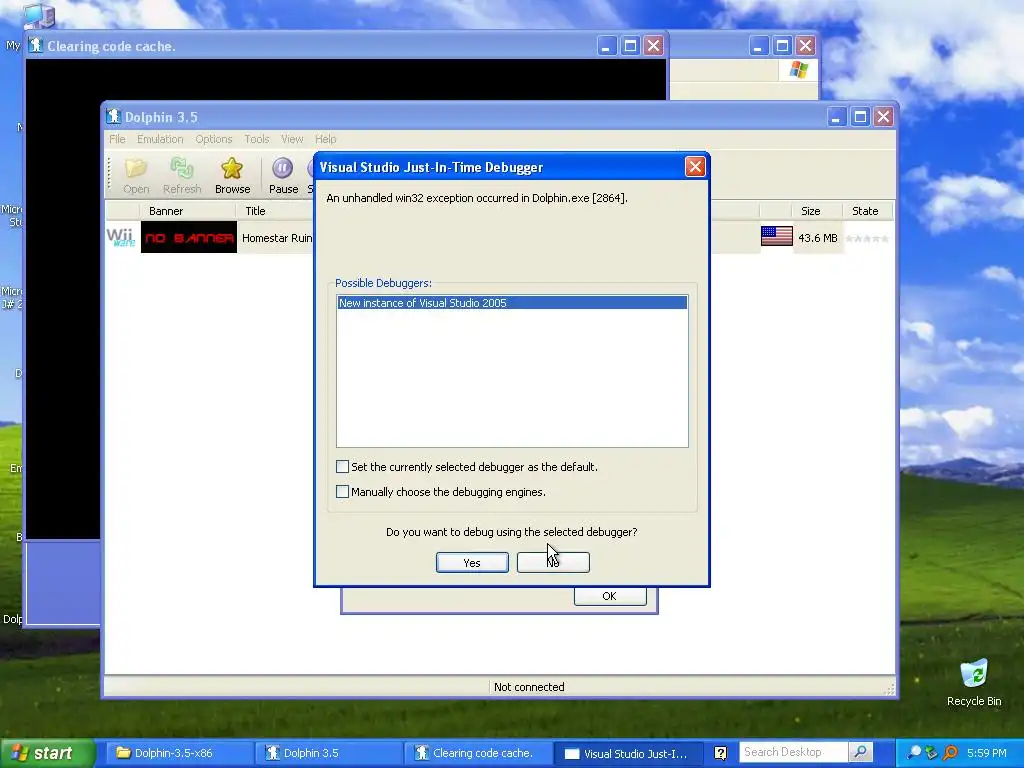
Task: Click the help icon on the taskbar
Action: pyautogui.click(x=720, y=753)
